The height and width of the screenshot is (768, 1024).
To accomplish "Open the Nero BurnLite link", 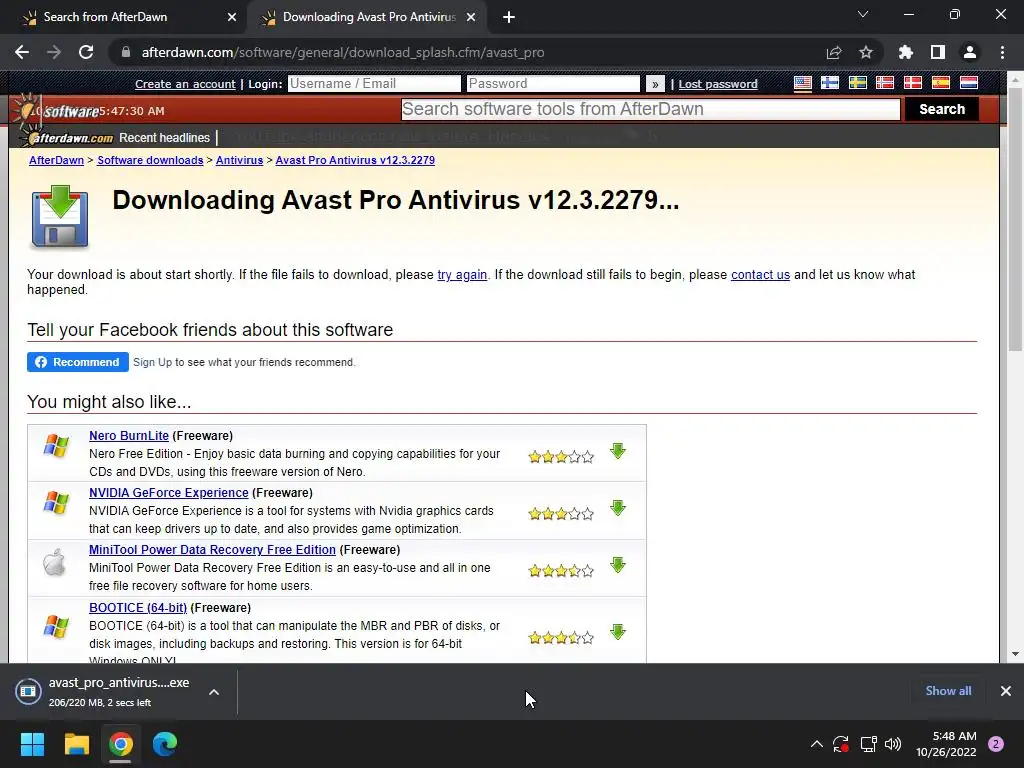I will [129, 436].
